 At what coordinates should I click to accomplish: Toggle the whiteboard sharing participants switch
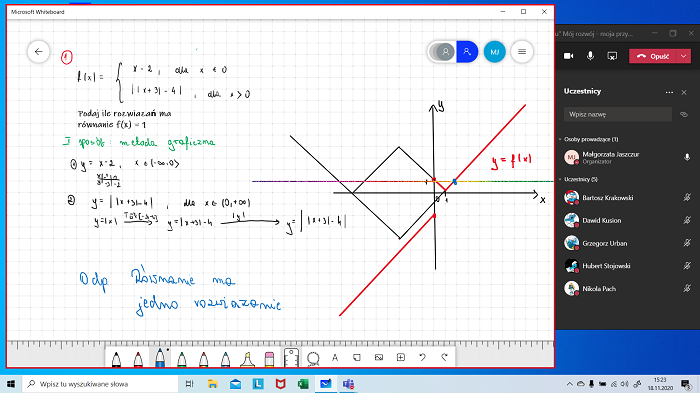coord(453,52)
